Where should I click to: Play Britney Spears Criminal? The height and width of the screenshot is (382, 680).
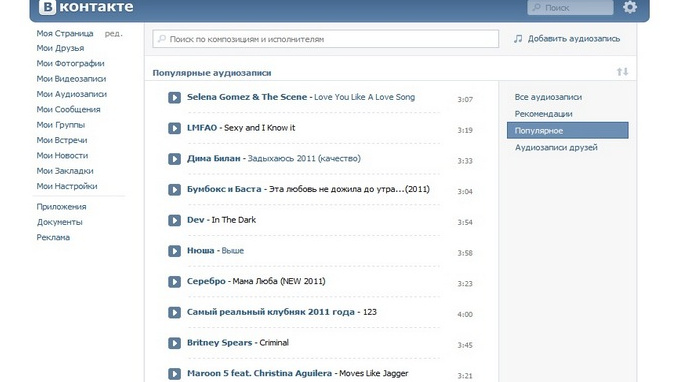coord(174,343)
